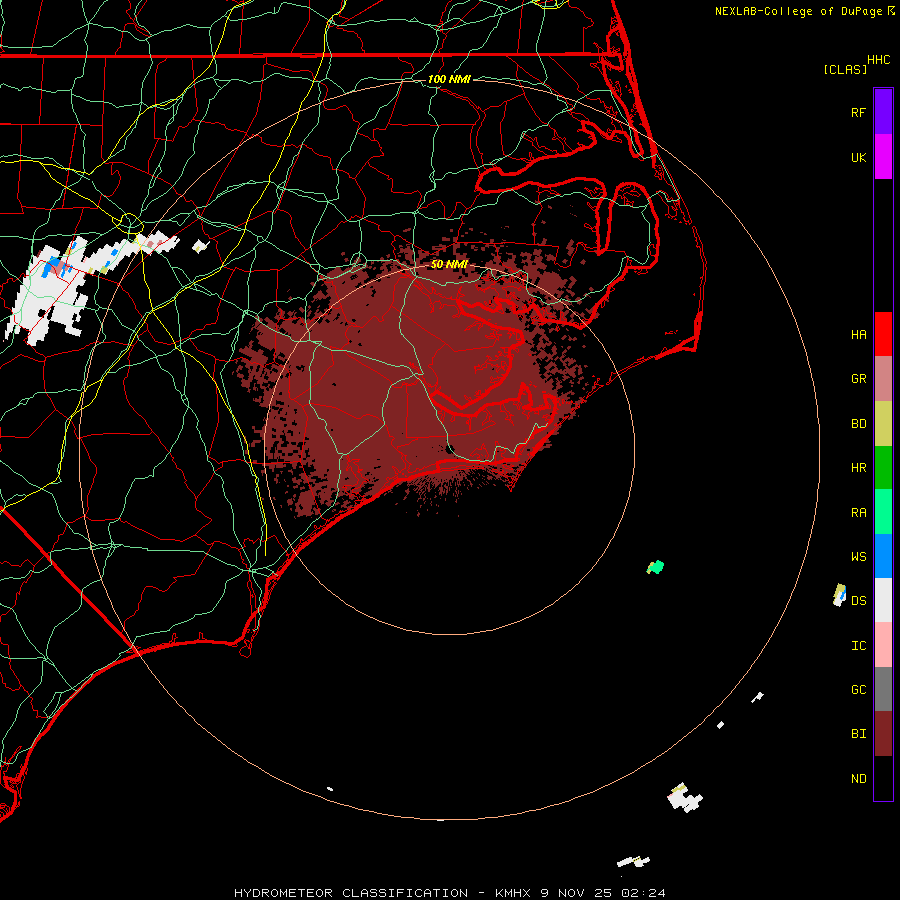Click the BI dark-red legend color block

(883, 734)
